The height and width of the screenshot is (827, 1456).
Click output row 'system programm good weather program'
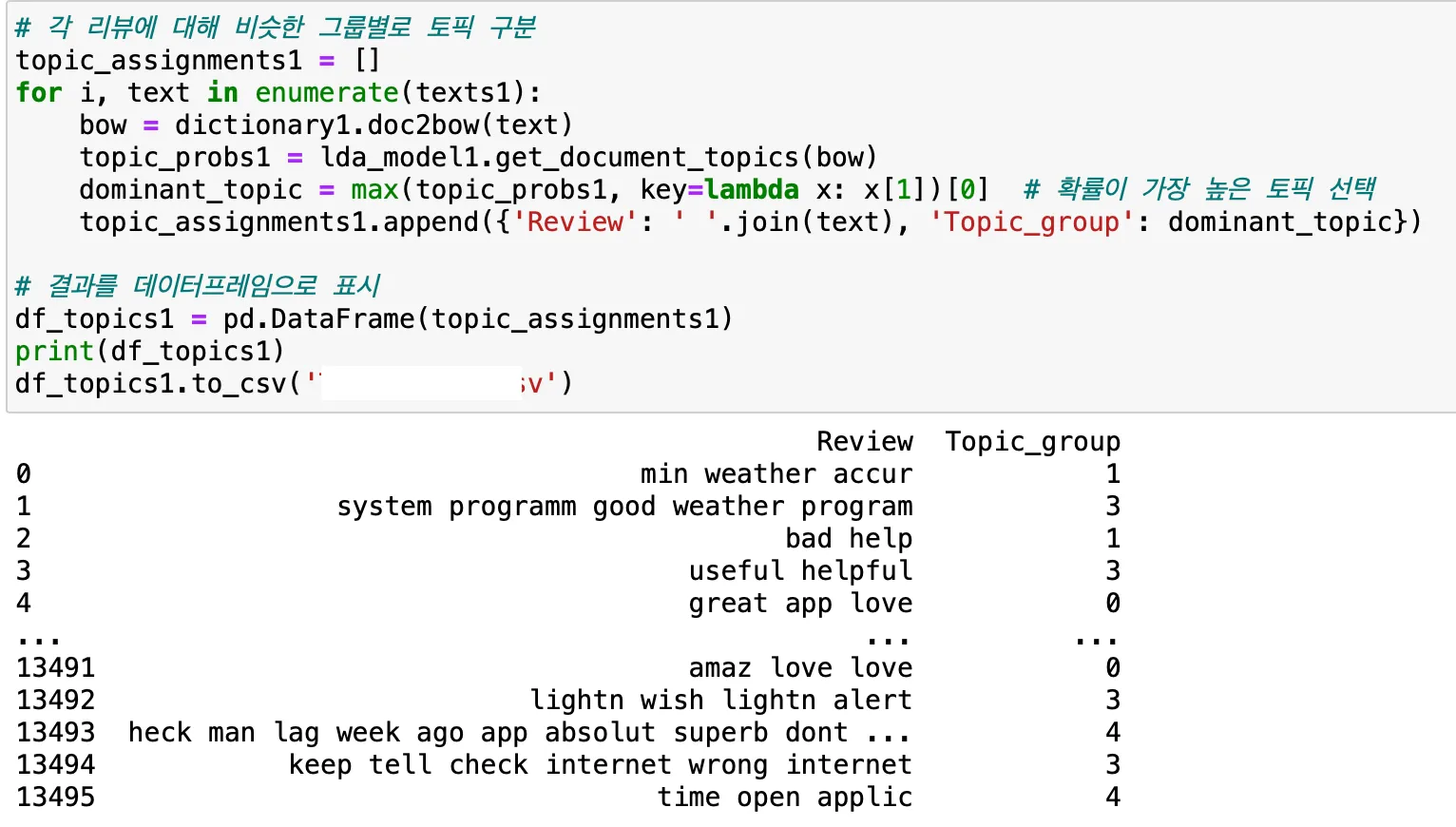(x=623, y=507)
